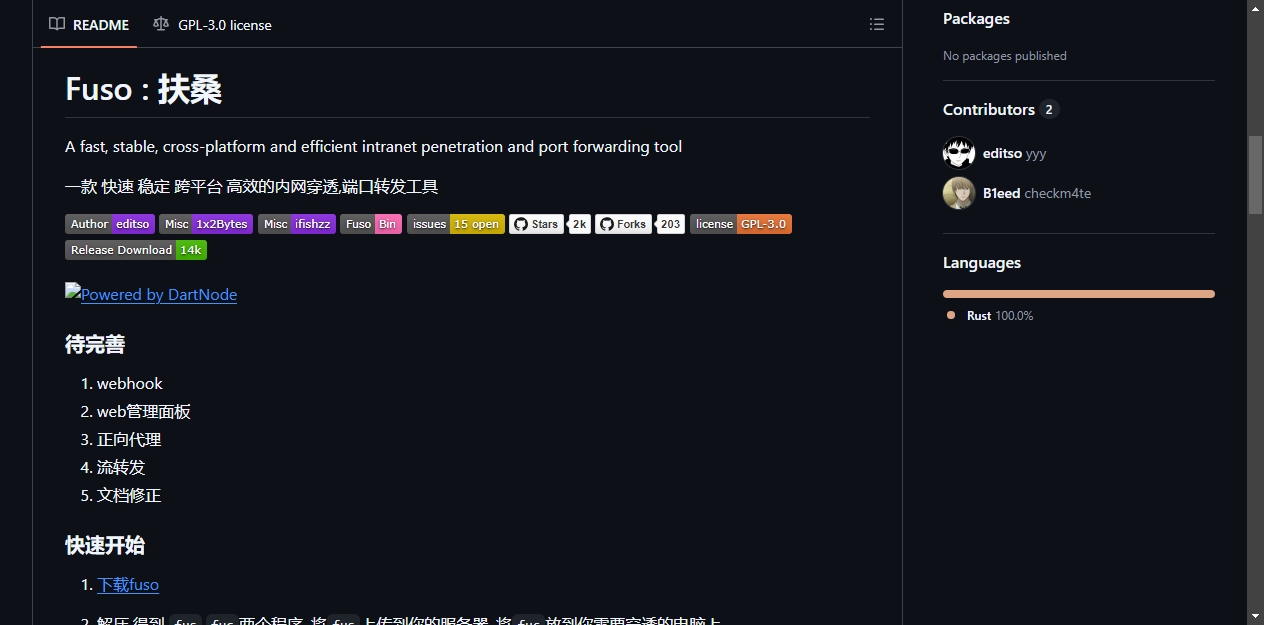Click the orange Rust color dot
Screen dimensions: 1264x625
tap(951, 315)
